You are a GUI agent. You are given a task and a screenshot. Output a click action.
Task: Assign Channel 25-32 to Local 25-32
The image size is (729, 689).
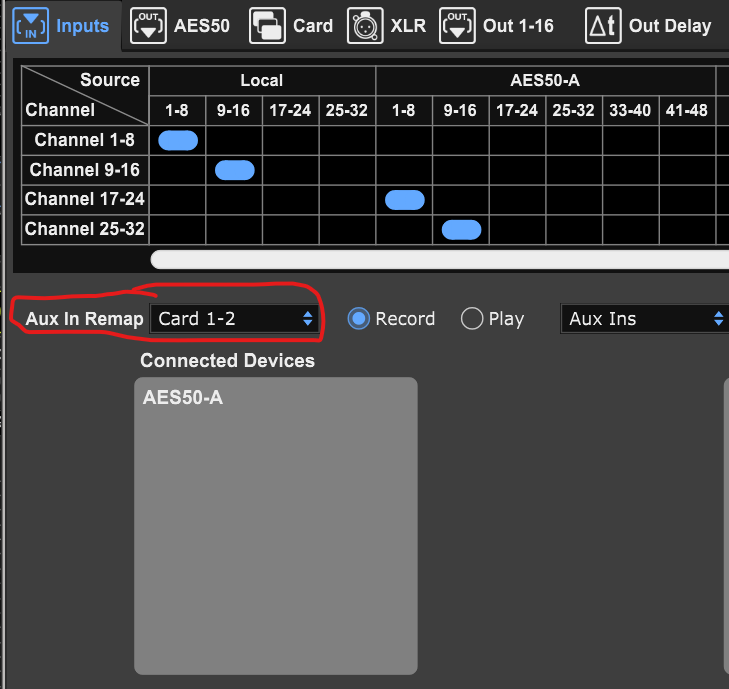pos(348,230)
